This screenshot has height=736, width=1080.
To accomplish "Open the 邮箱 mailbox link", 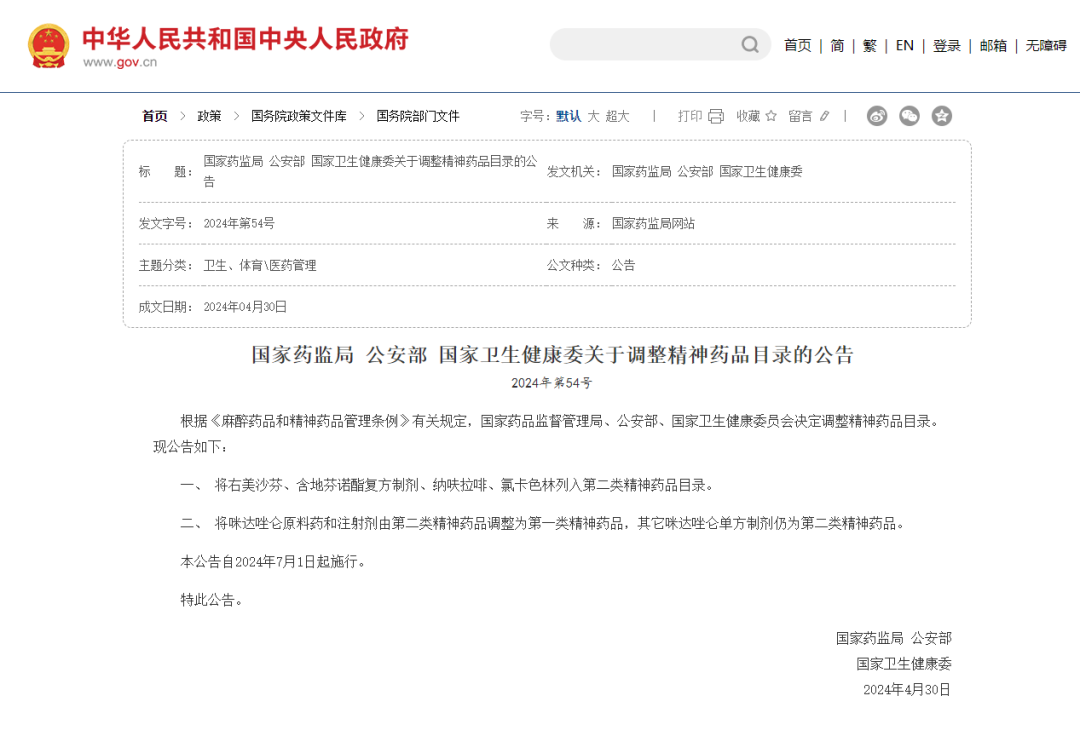I will [993, 45].
